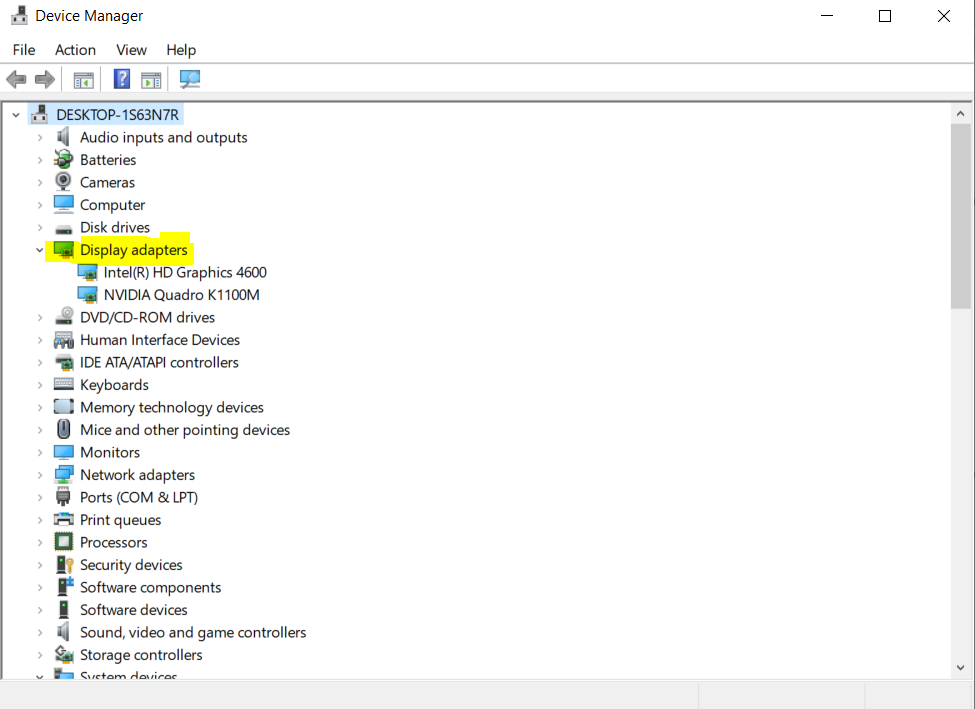Viewport: 975px width, 709px height.
Task: Select NVIDIA Quadro K1100M device
Action: pos(181,295)
